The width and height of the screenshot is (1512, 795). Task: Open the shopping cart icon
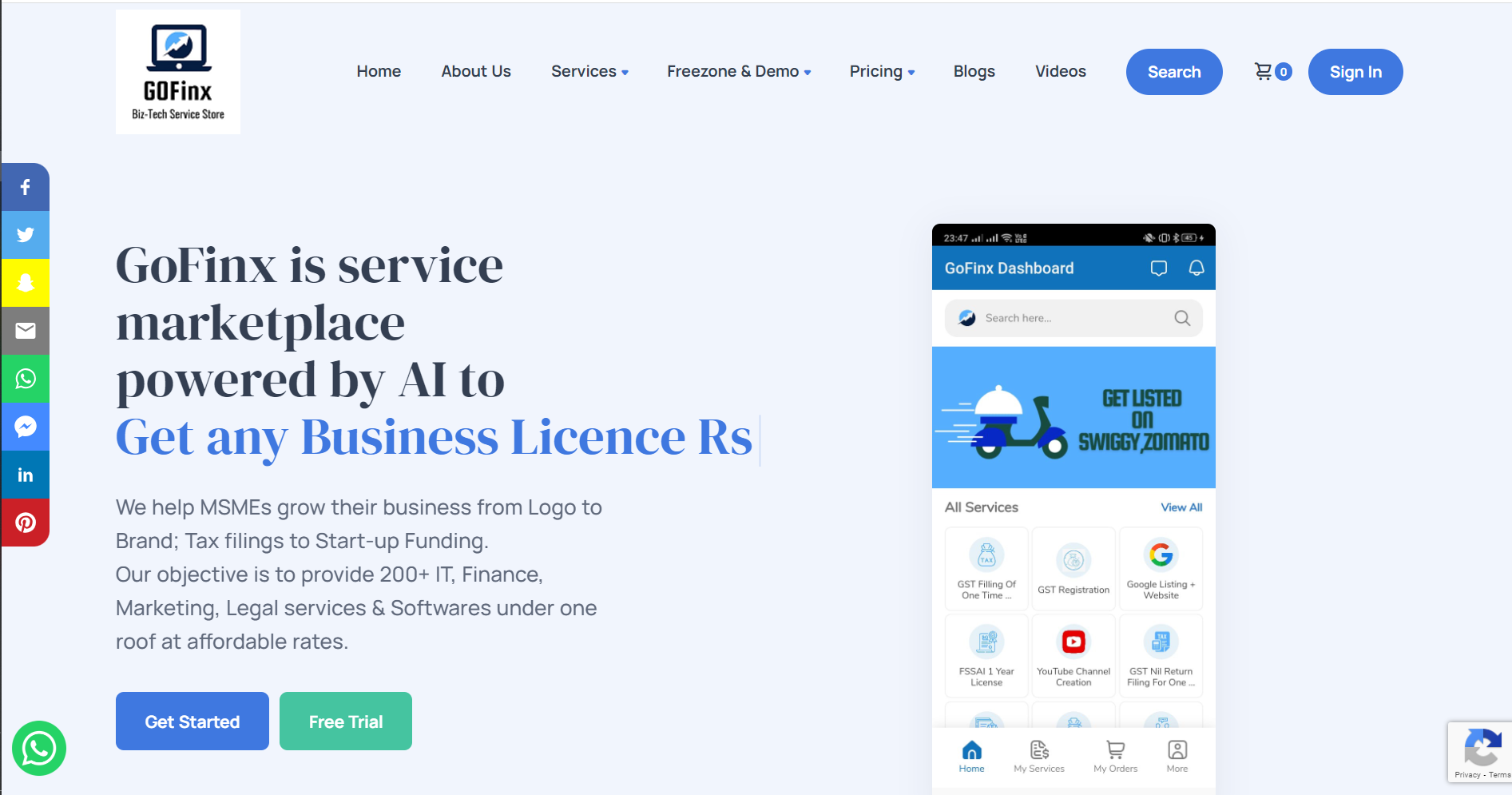tap(1263, 72)
